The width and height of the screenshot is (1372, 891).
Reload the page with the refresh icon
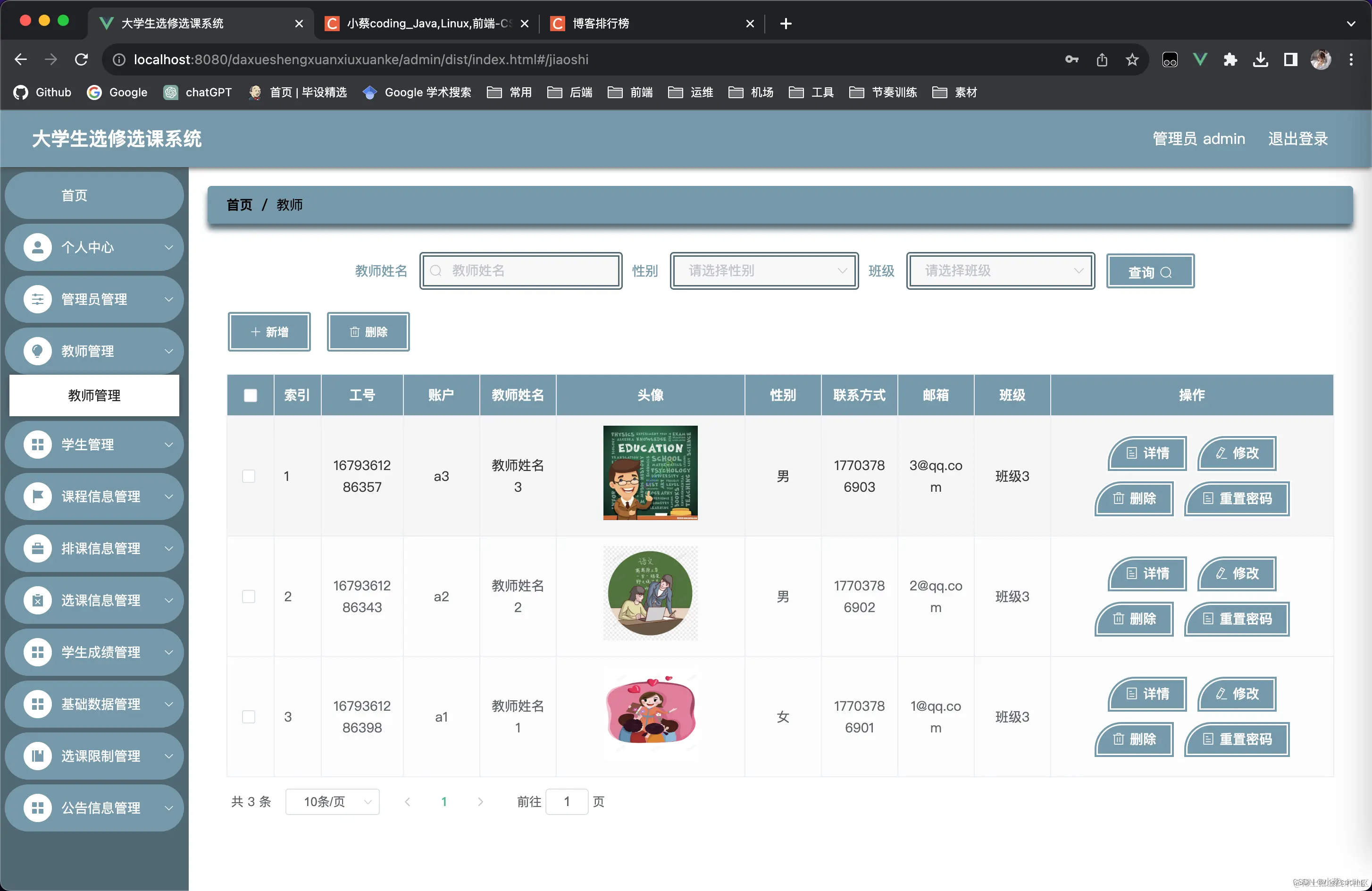(81, 59)
